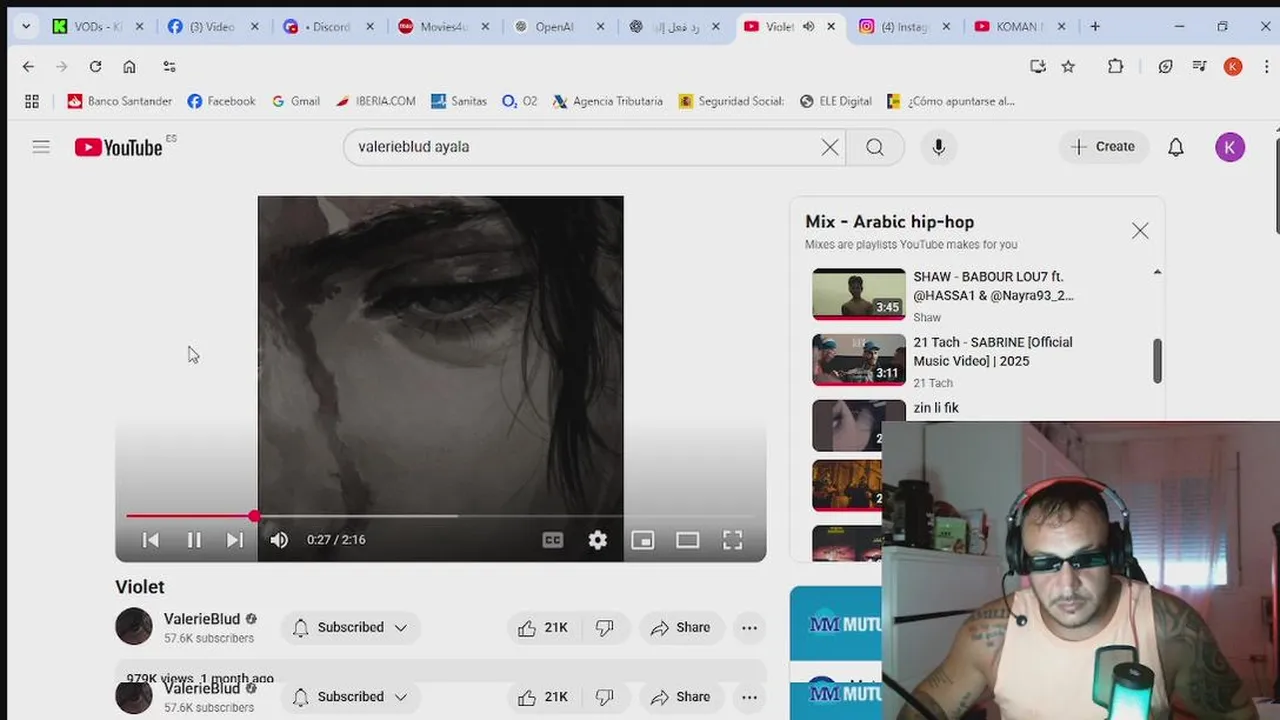
Task: Open a new browser tab
Action: pyautogui.click(x=1095, y=27)
